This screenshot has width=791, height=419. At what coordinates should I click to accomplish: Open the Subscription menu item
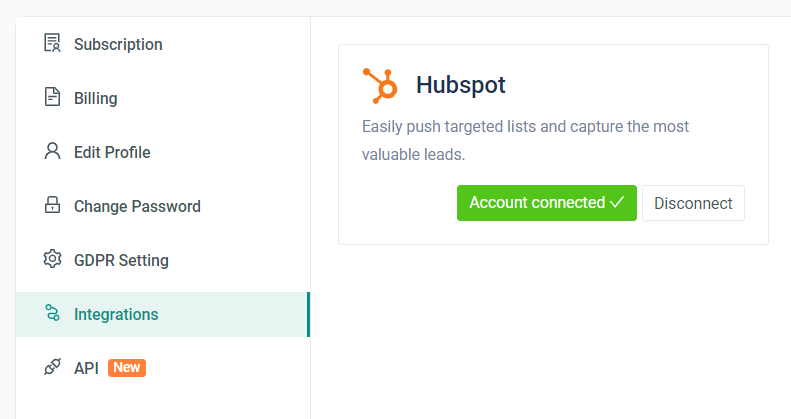(118, 44)
